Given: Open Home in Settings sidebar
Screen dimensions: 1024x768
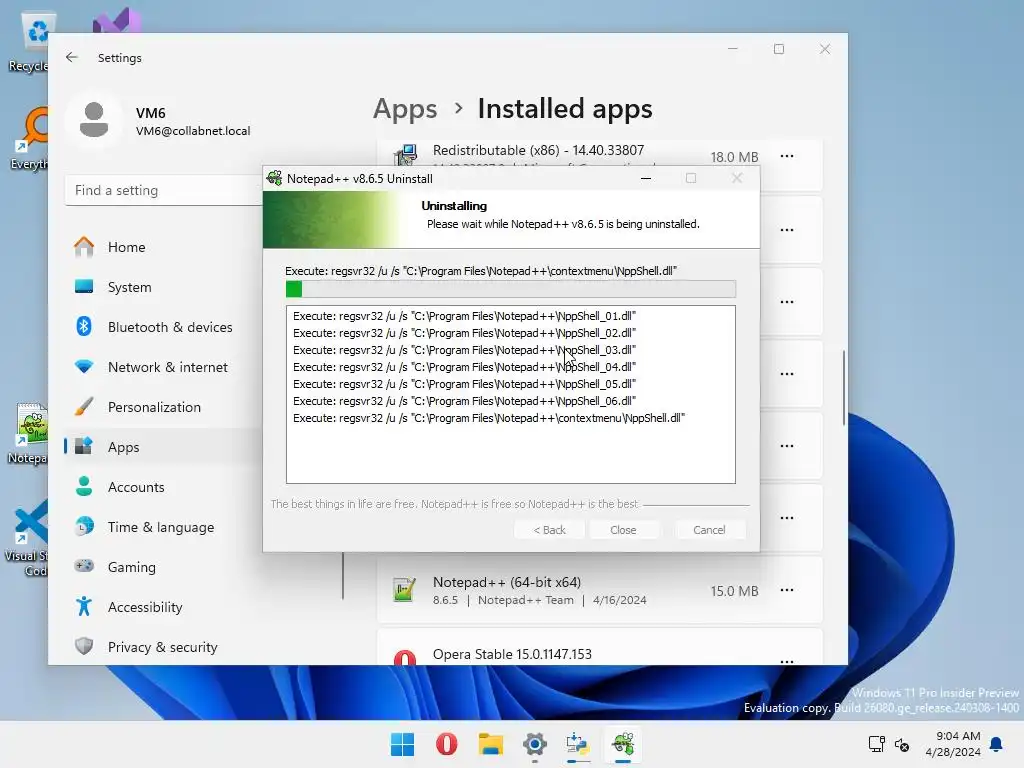Looking at the screenshot, I should coord(163,247).
